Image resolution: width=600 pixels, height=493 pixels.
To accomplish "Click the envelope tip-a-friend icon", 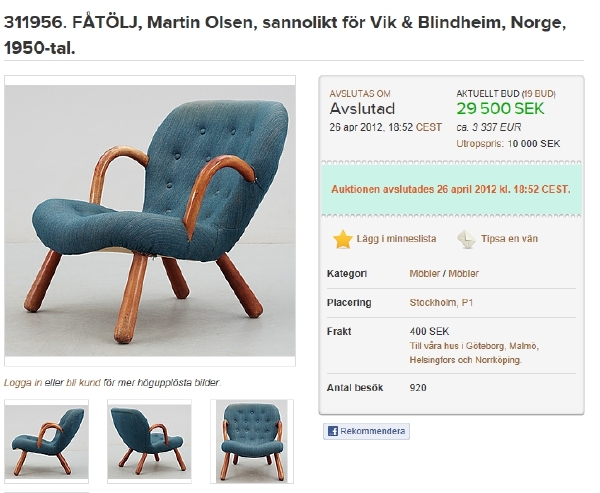I will (467, 239).
